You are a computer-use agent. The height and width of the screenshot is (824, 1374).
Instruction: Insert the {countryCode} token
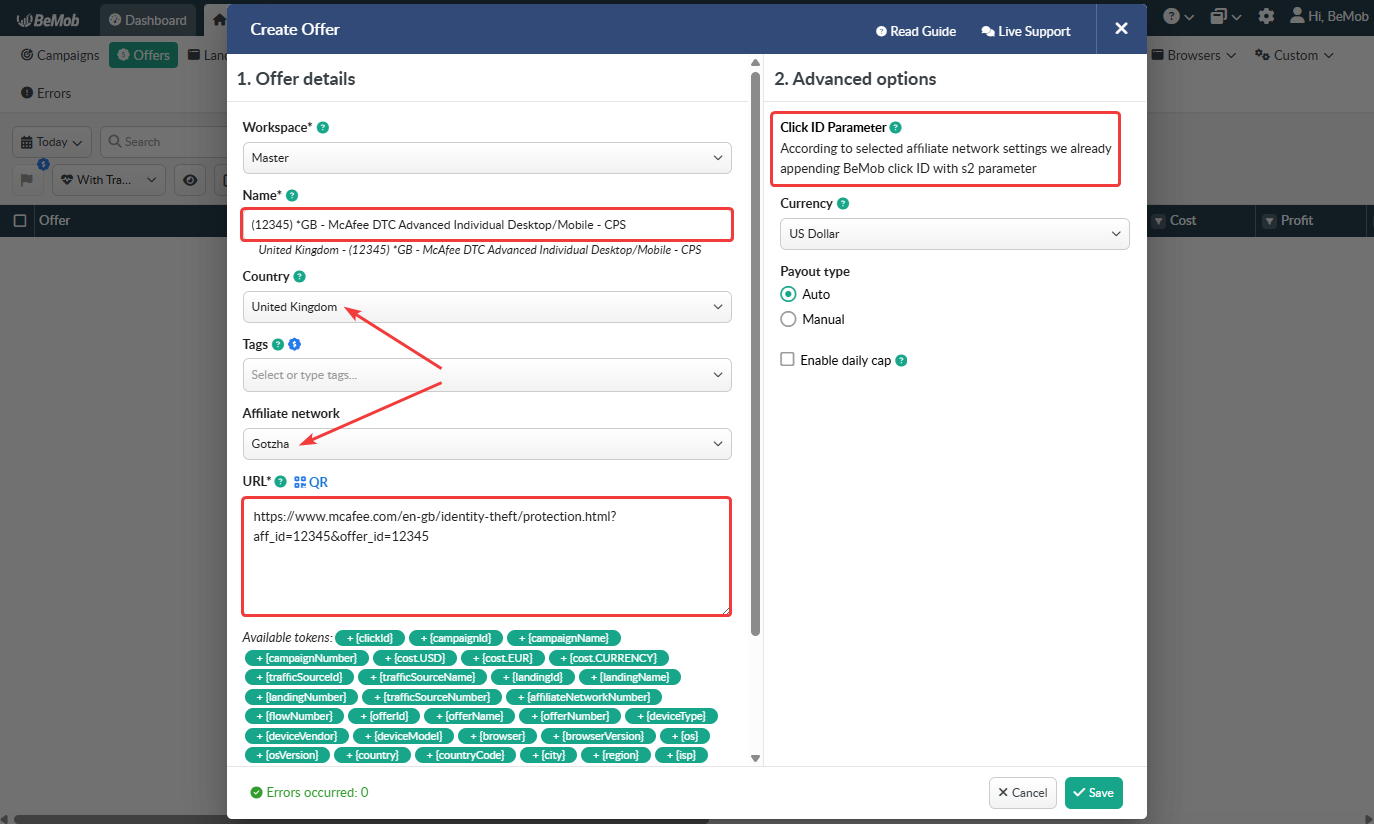pos(465,755)
